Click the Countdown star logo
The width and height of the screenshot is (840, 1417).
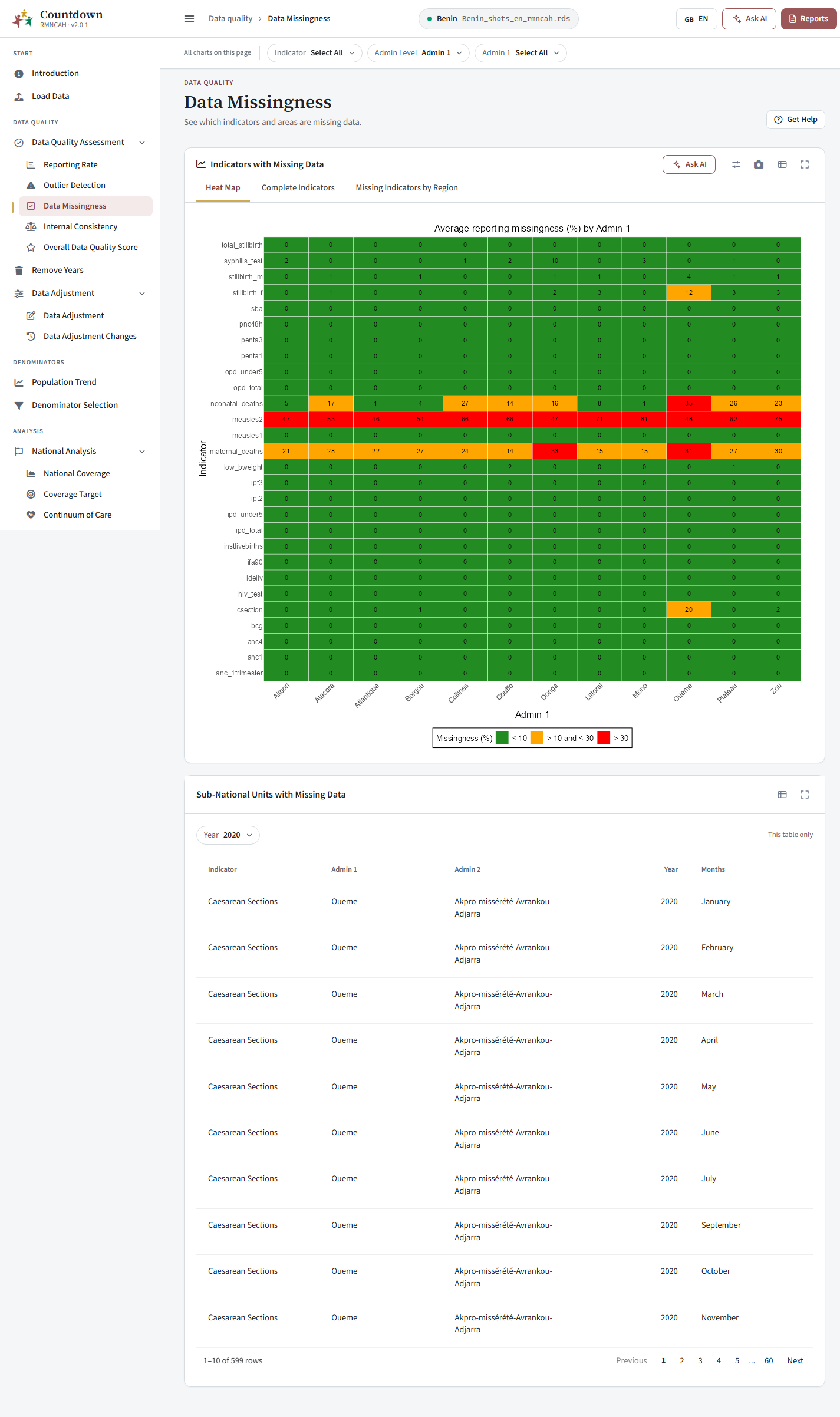coord(22,19)
